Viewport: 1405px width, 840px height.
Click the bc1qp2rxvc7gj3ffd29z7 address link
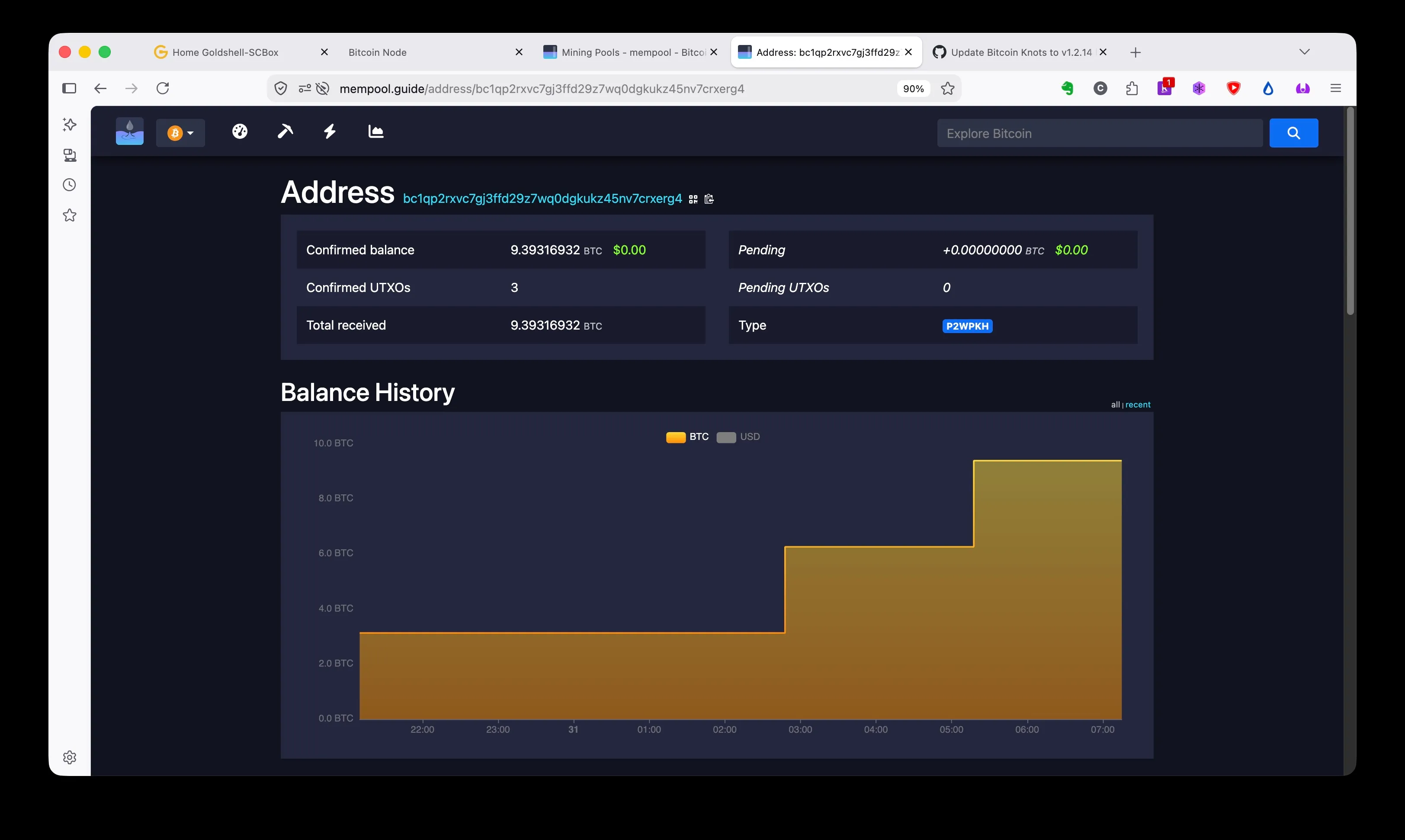pos(542,199)
